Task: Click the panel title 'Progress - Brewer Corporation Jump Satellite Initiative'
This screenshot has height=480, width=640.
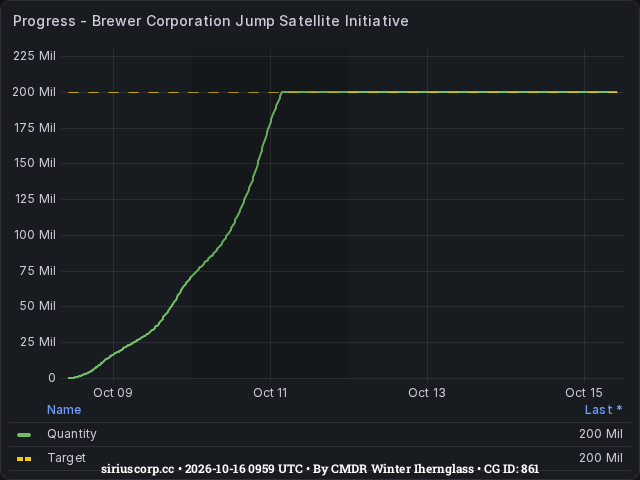Action: [x=211, y=21]
